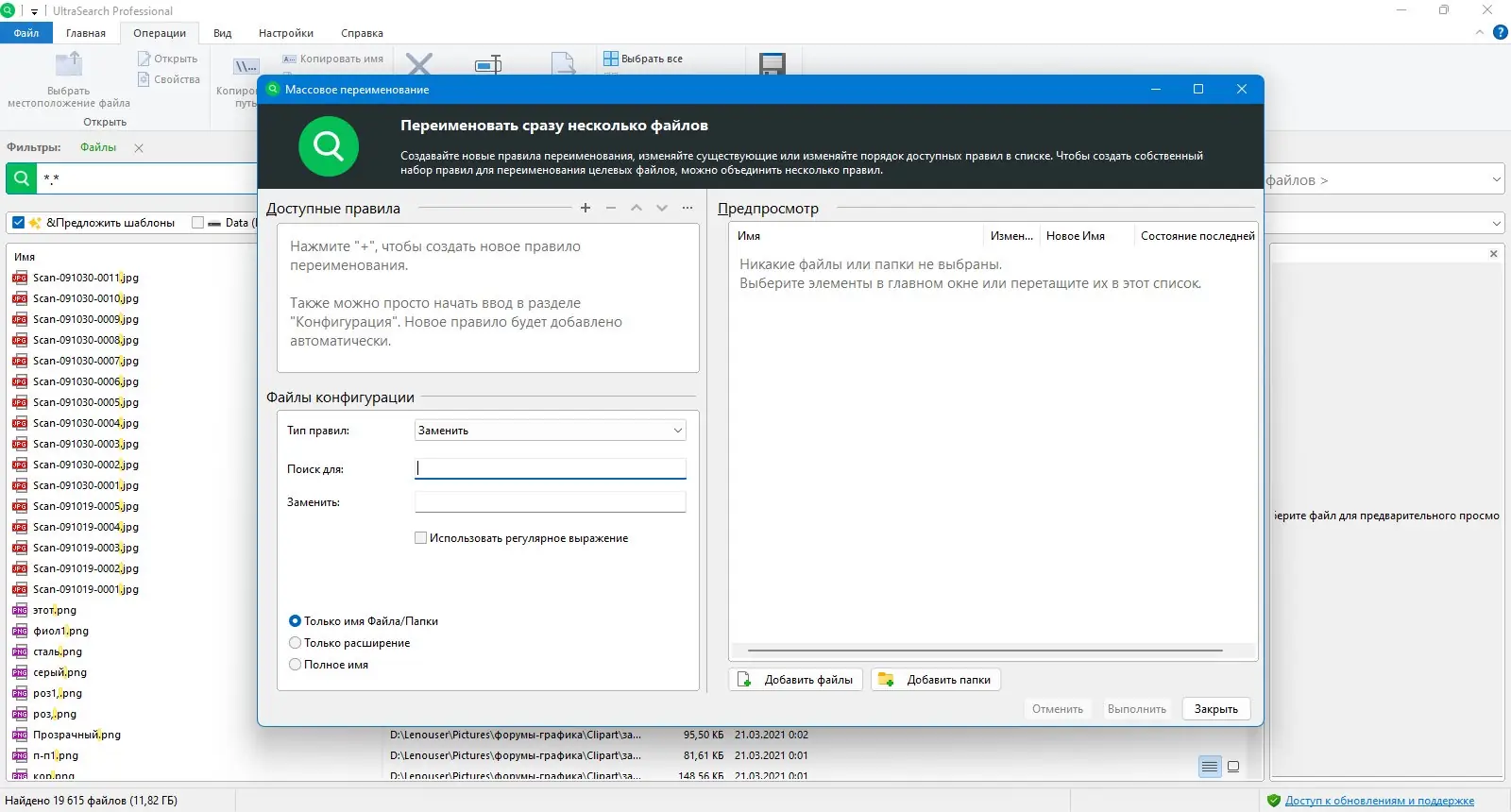
Task: Switch to the Справка ribbon tab
Action: pos(363,33)
